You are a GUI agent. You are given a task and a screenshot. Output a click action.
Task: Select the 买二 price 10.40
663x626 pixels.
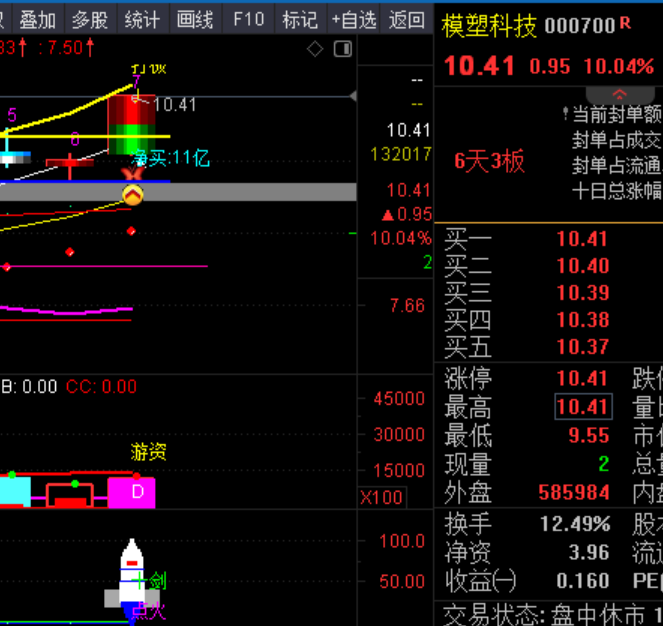pos(583,266)
